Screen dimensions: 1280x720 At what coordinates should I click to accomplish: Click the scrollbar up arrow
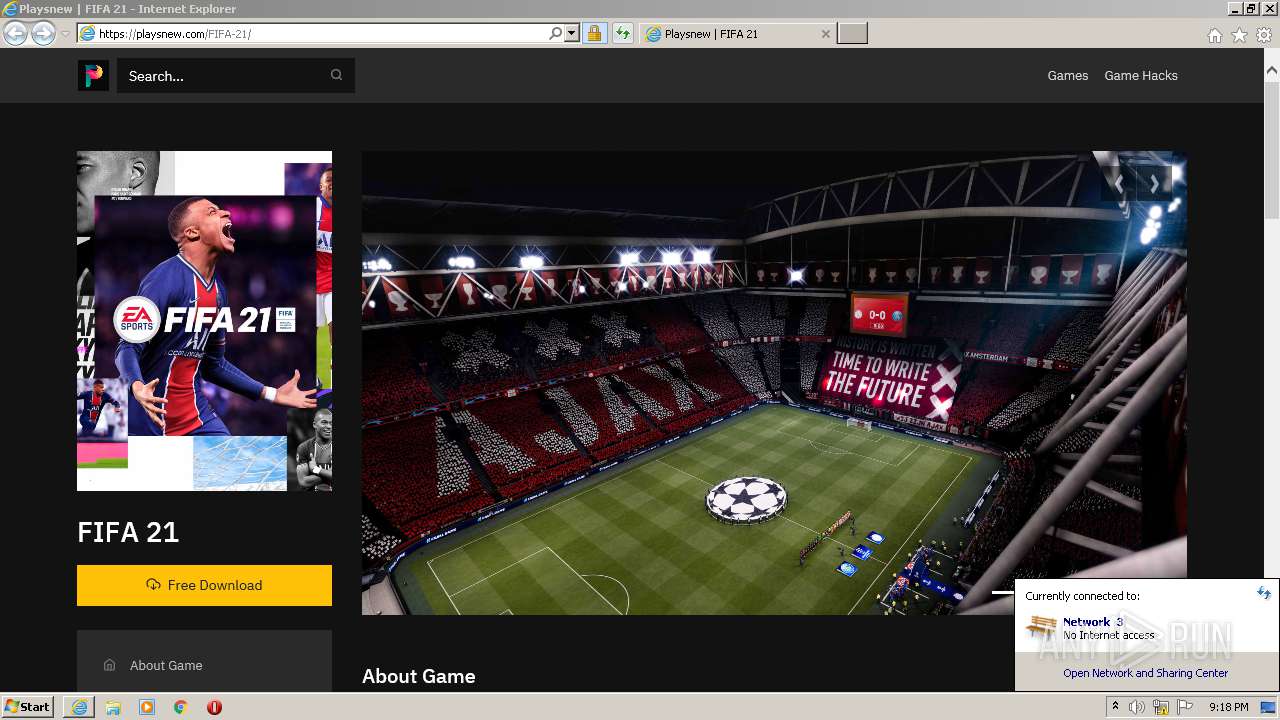[x=1272, y=71]
